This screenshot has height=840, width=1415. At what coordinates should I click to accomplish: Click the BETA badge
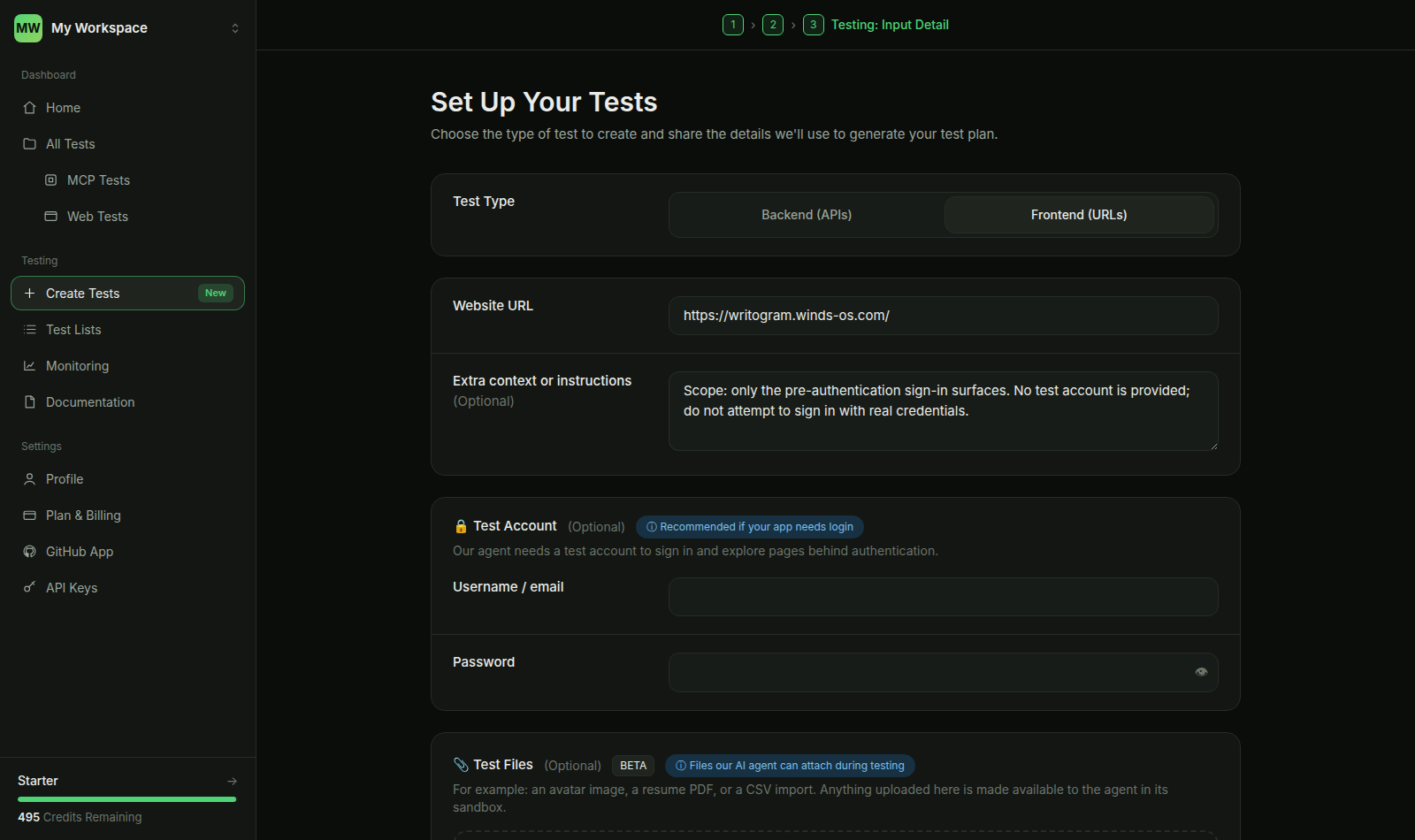click(633, 766)
